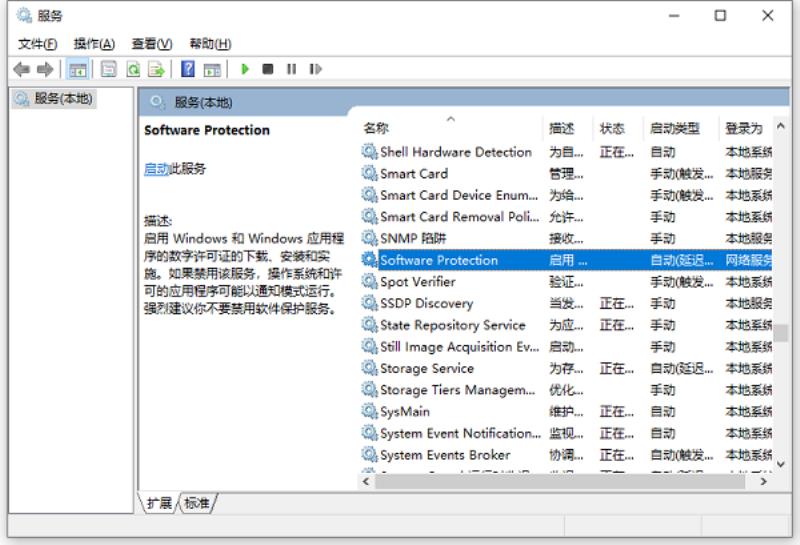Click the Back arrow toolbar icon
The image size is (800, 545).
coord(21,69)
